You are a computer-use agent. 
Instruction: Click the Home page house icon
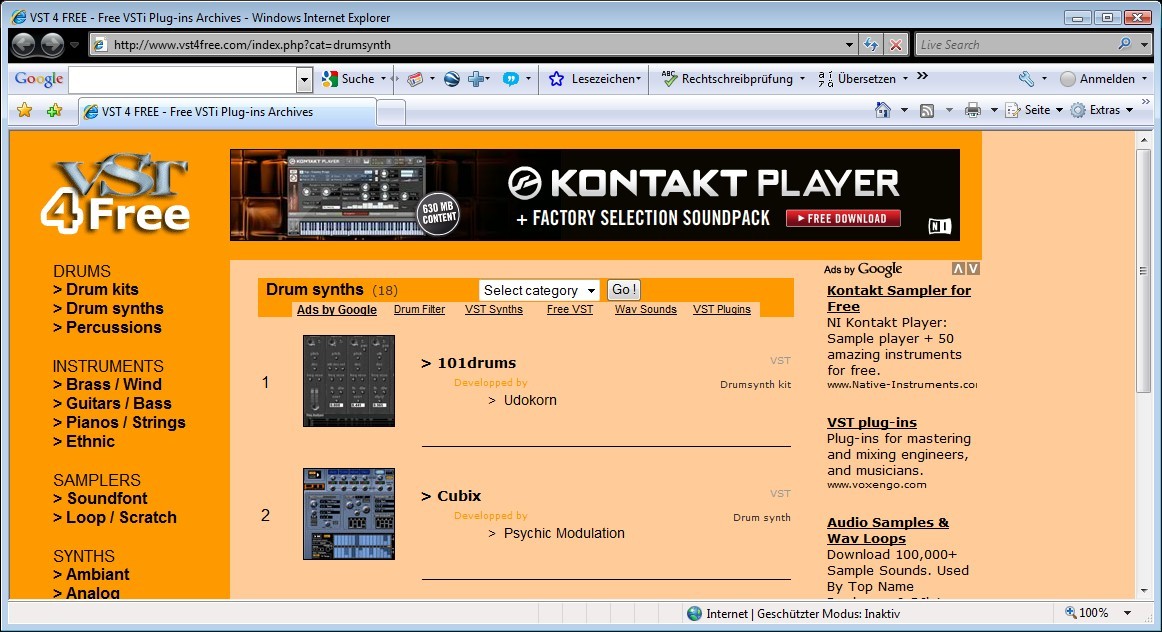pyautogui.click(x=883, y=110)
